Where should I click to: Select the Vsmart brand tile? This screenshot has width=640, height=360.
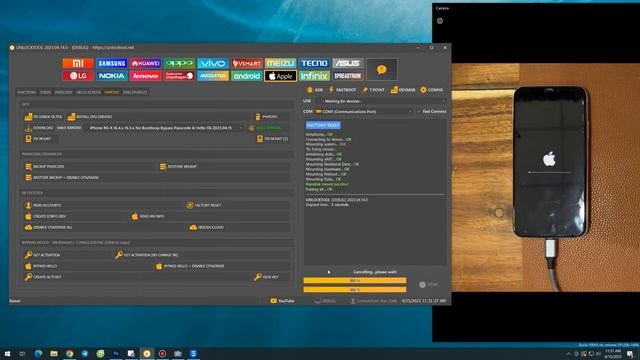[247, 63]
